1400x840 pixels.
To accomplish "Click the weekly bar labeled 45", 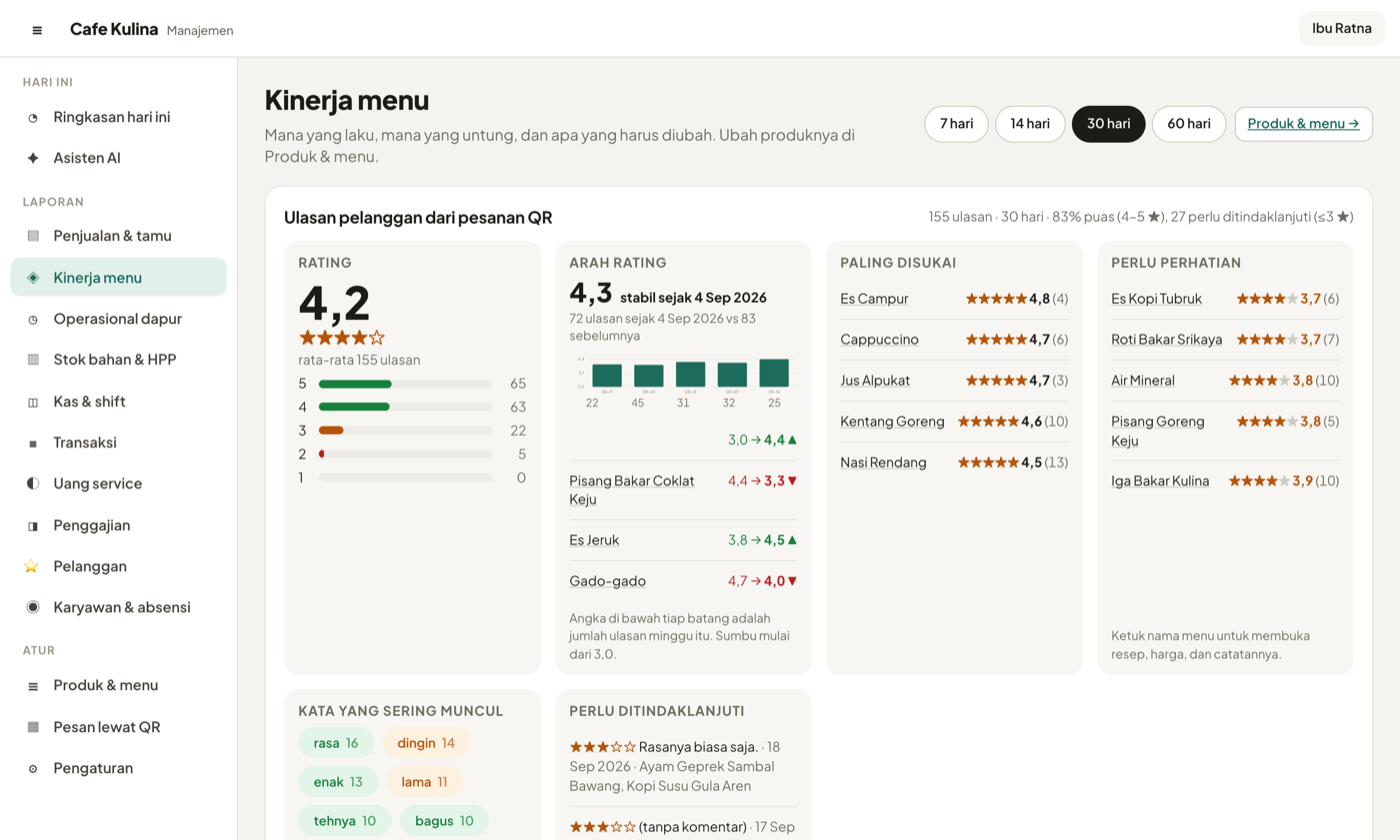I will [649, 376].
